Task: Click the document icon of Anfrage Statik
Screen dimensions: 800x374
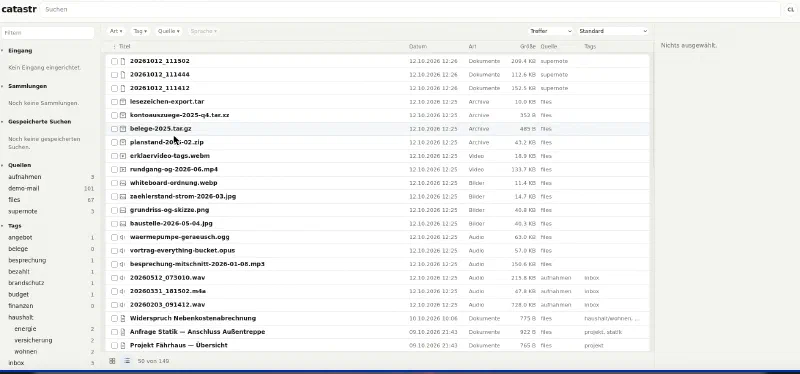Action: (122, 332)
